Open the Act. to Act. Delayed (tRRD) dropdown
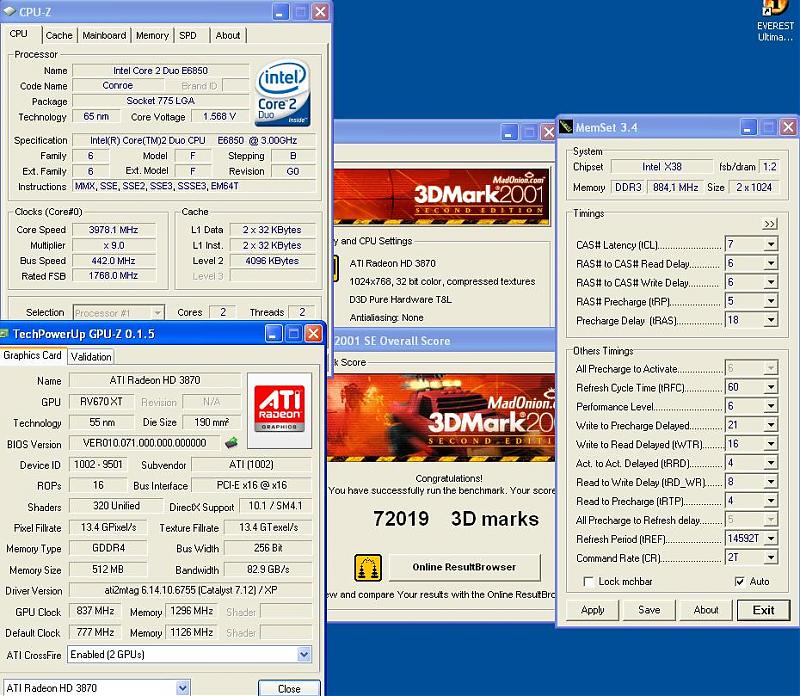Screen dimensions: 800x696 771,463
